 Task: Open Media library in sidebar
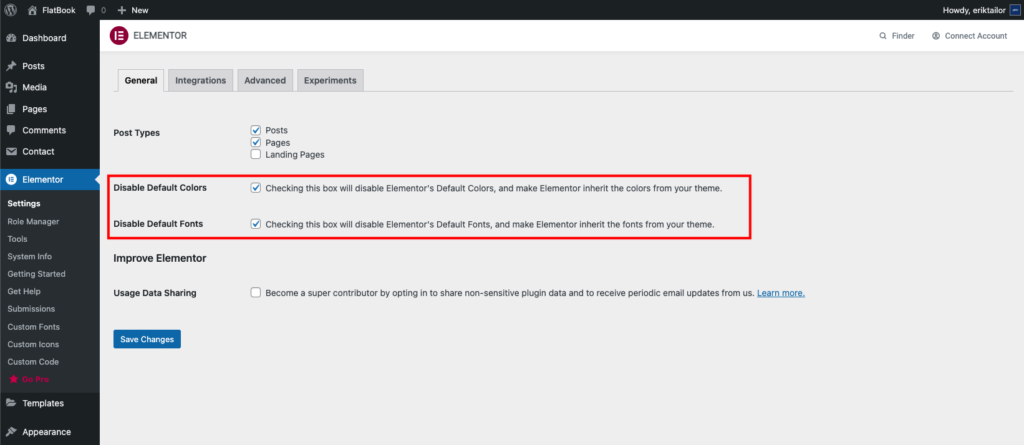[34, 87]
